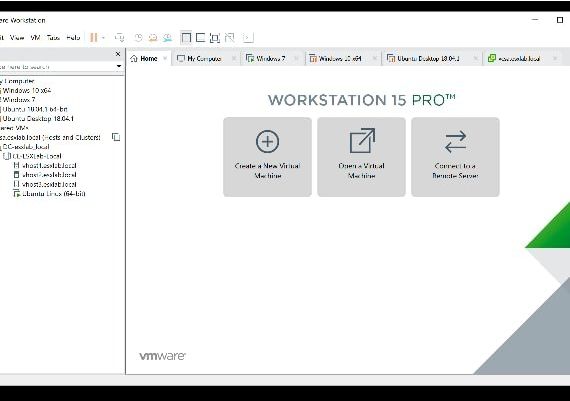Select vhost3 host in the library tree
This screenshot has height=401, width=570.
pos(49,184)
